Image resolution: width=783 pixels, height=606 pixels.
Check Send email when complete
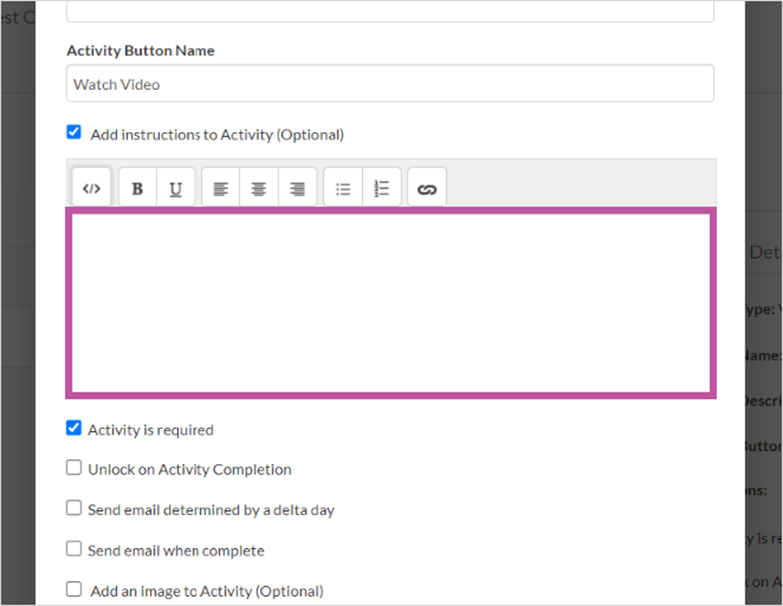[x=74, y=549]
